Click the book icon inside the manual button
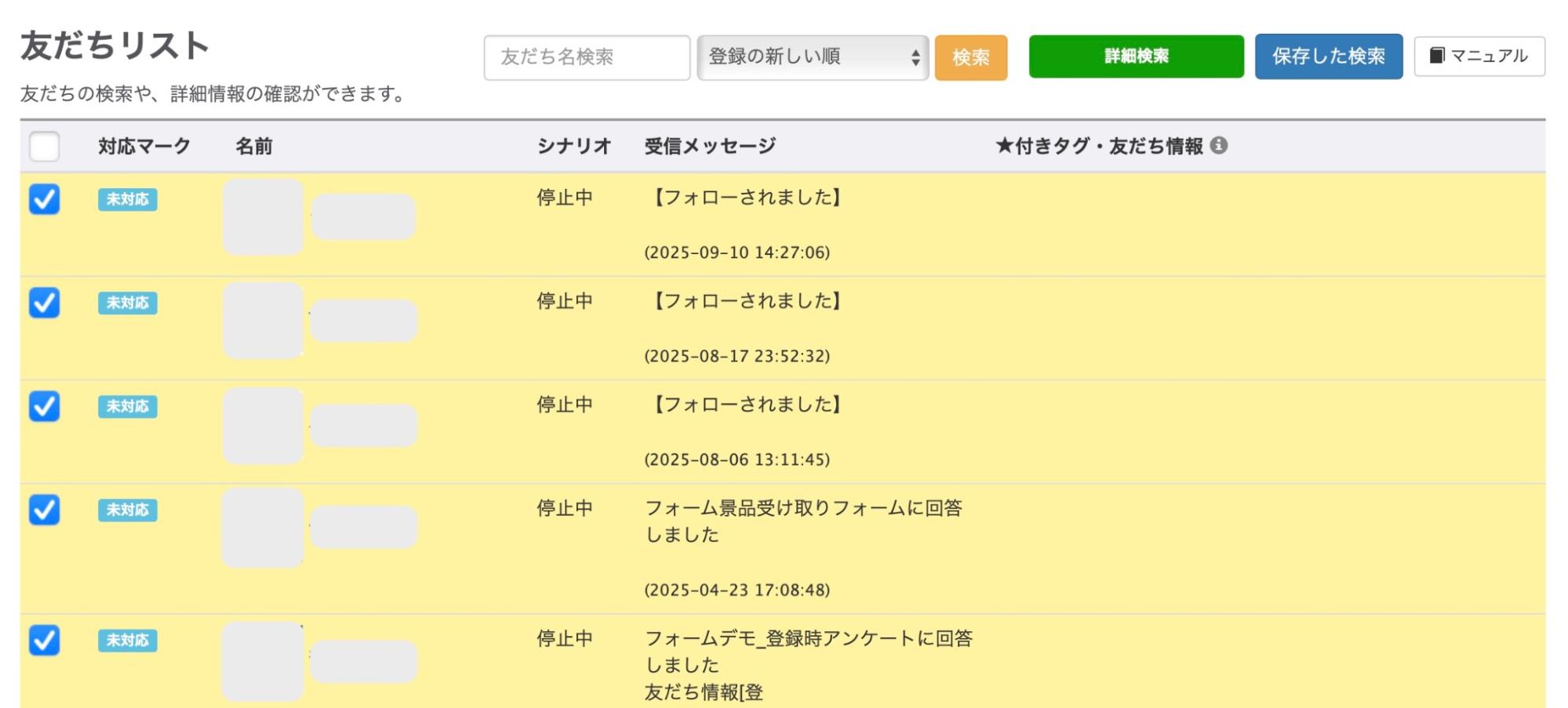Screen dimensions: 1568x708 [x=1436, y=55]
